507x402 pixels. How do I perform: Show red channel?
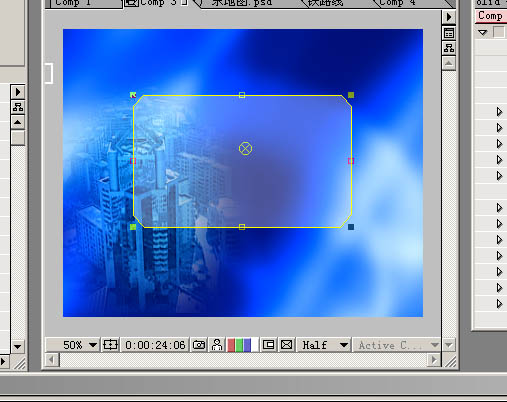(x=231, y=345)
